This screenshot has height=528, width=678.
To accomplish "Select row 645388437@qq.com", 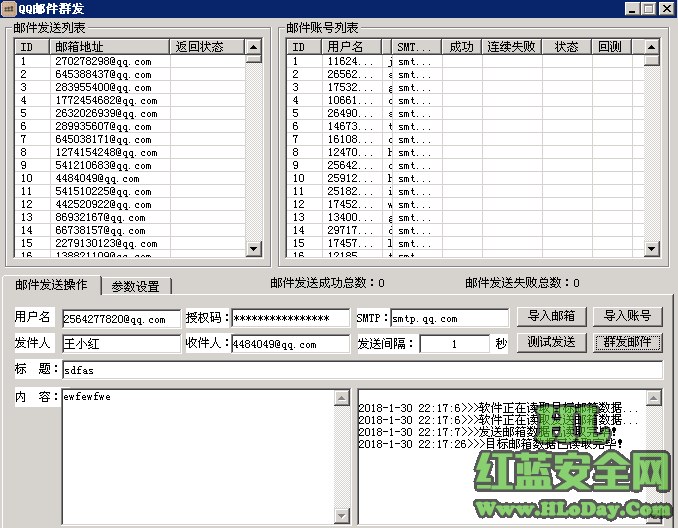I will pos(130,74).
